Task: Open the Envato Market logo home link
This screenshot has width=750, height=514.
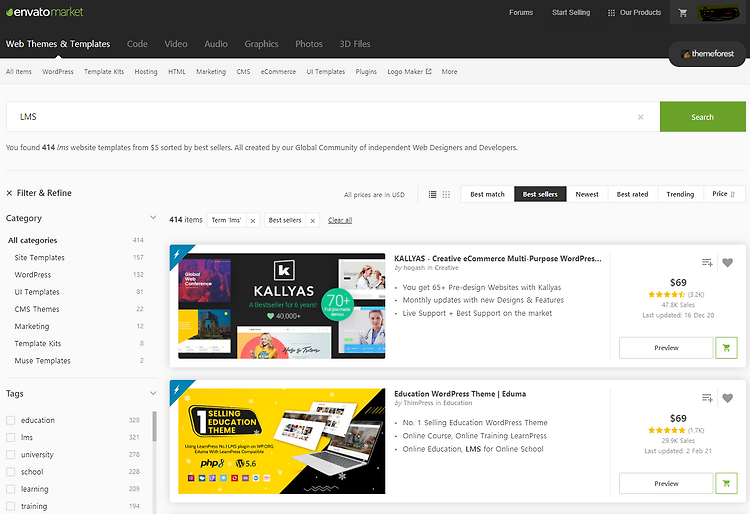Action: (x=44, y=12)
